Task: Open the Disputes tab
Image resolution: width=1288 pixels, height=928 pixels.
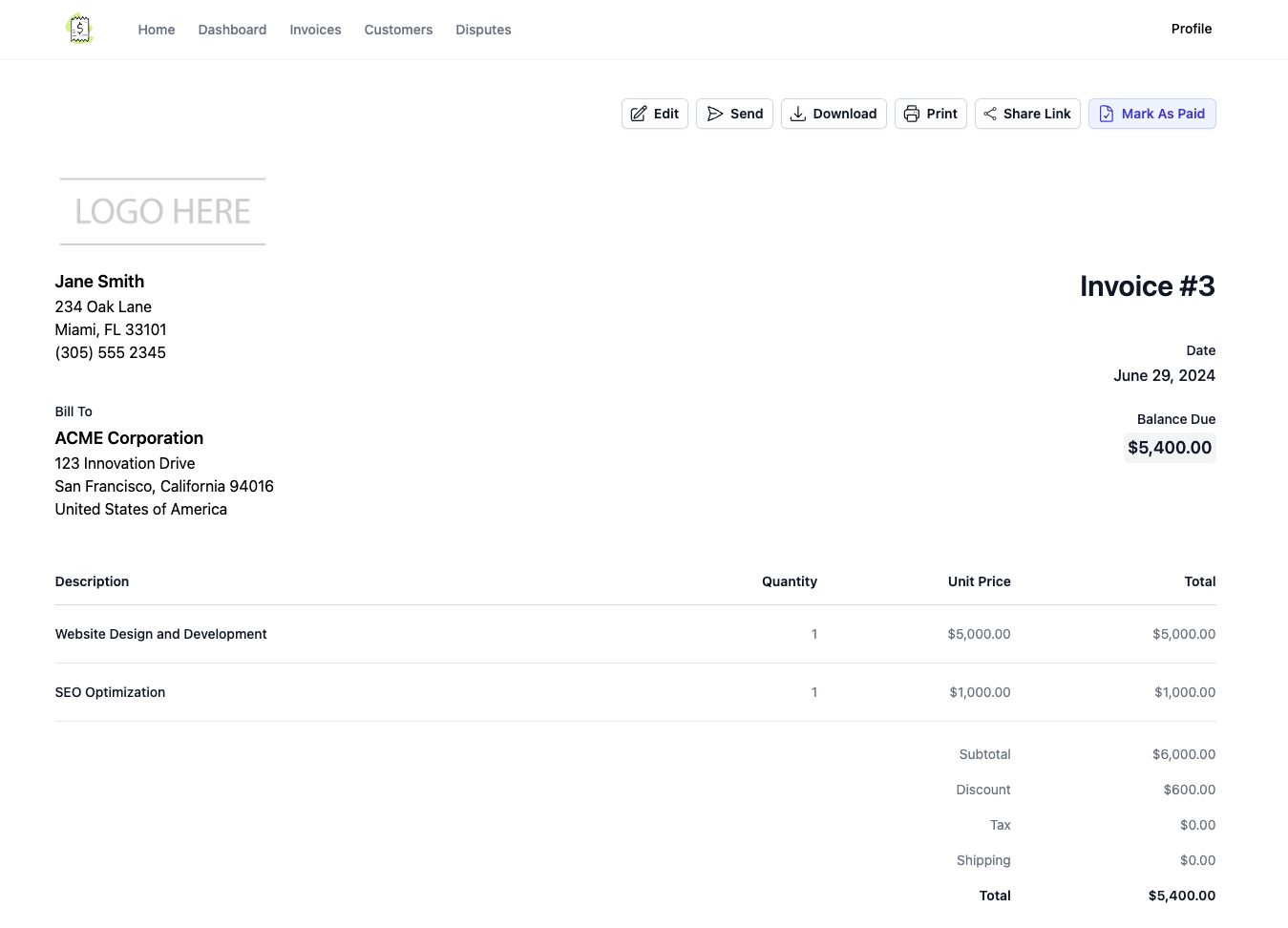Action: click(483, 30)
